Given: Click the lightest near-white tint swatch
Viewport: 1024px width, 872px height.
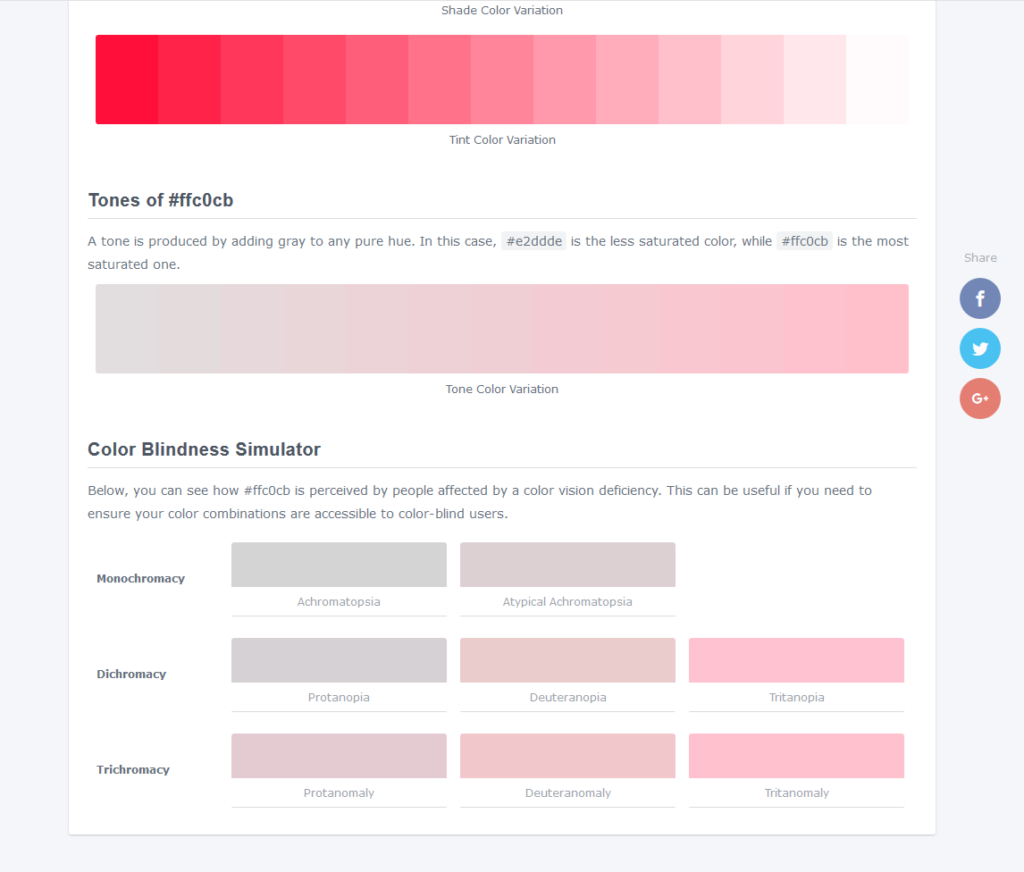Looking at the screenshot, I should point(877,80).
